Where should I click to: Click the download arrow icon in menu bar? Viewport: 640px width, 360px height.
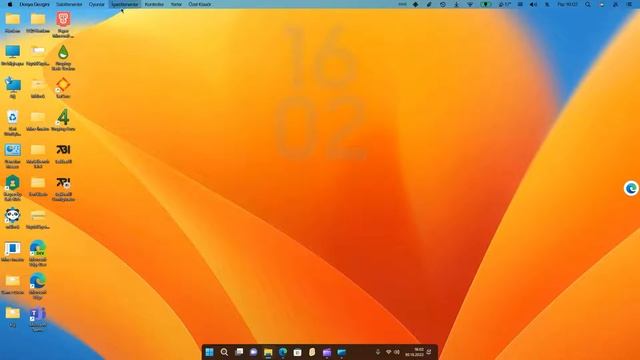pos(456,4)
